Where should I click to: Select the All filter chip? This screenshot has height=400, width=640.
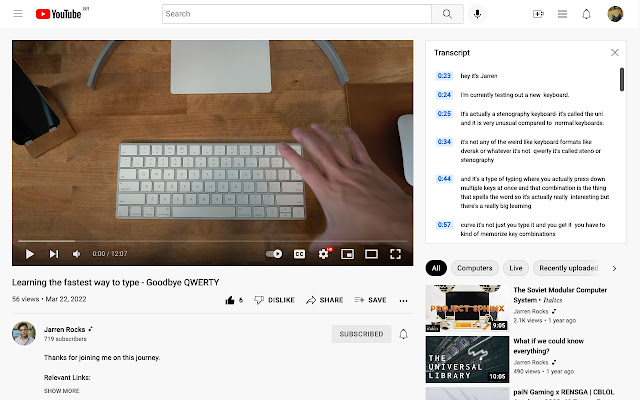436,268
